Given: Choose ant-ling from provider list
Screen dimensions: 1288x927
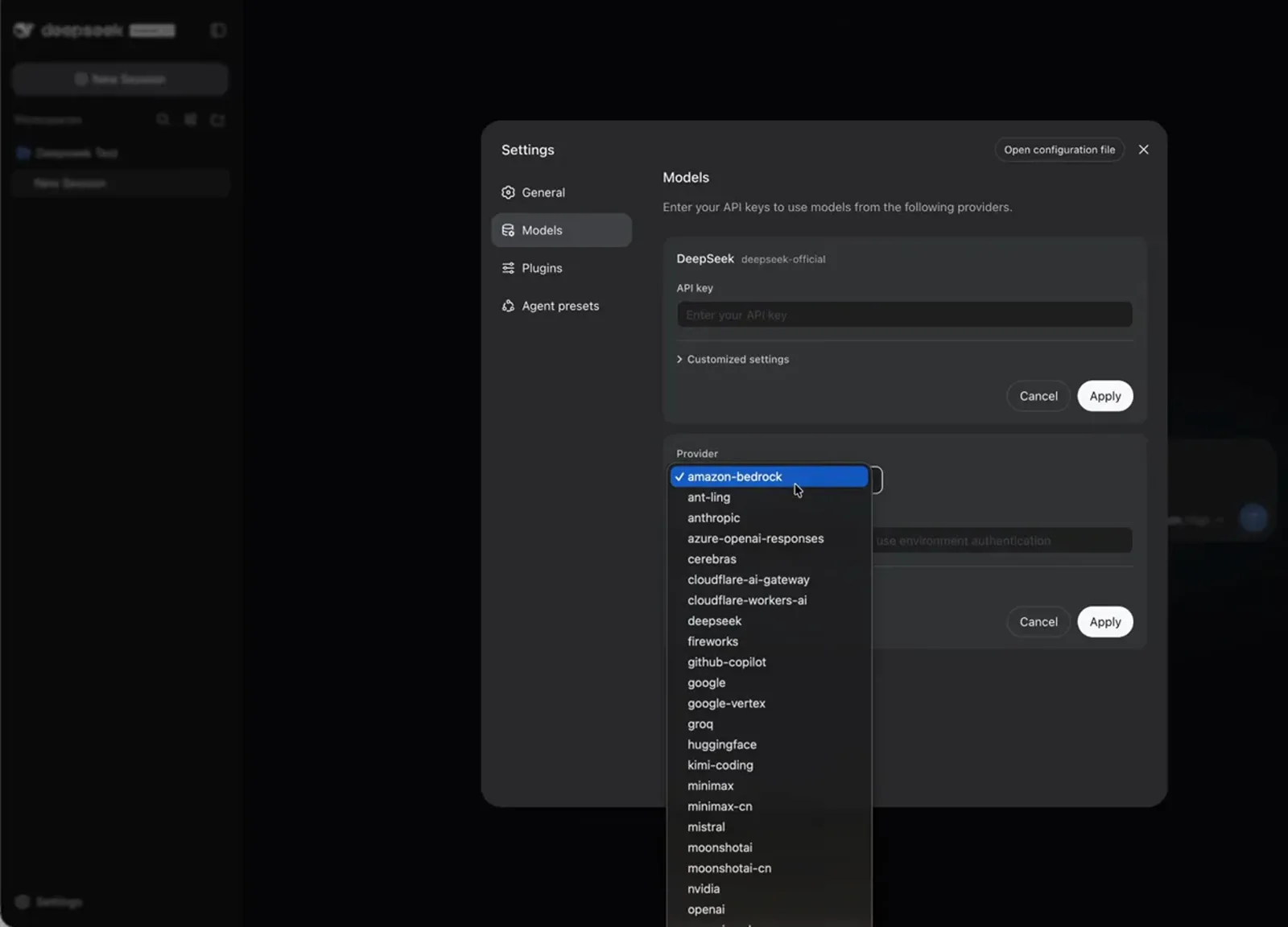Looking at the screenshot, I should [x=769, y=497].
